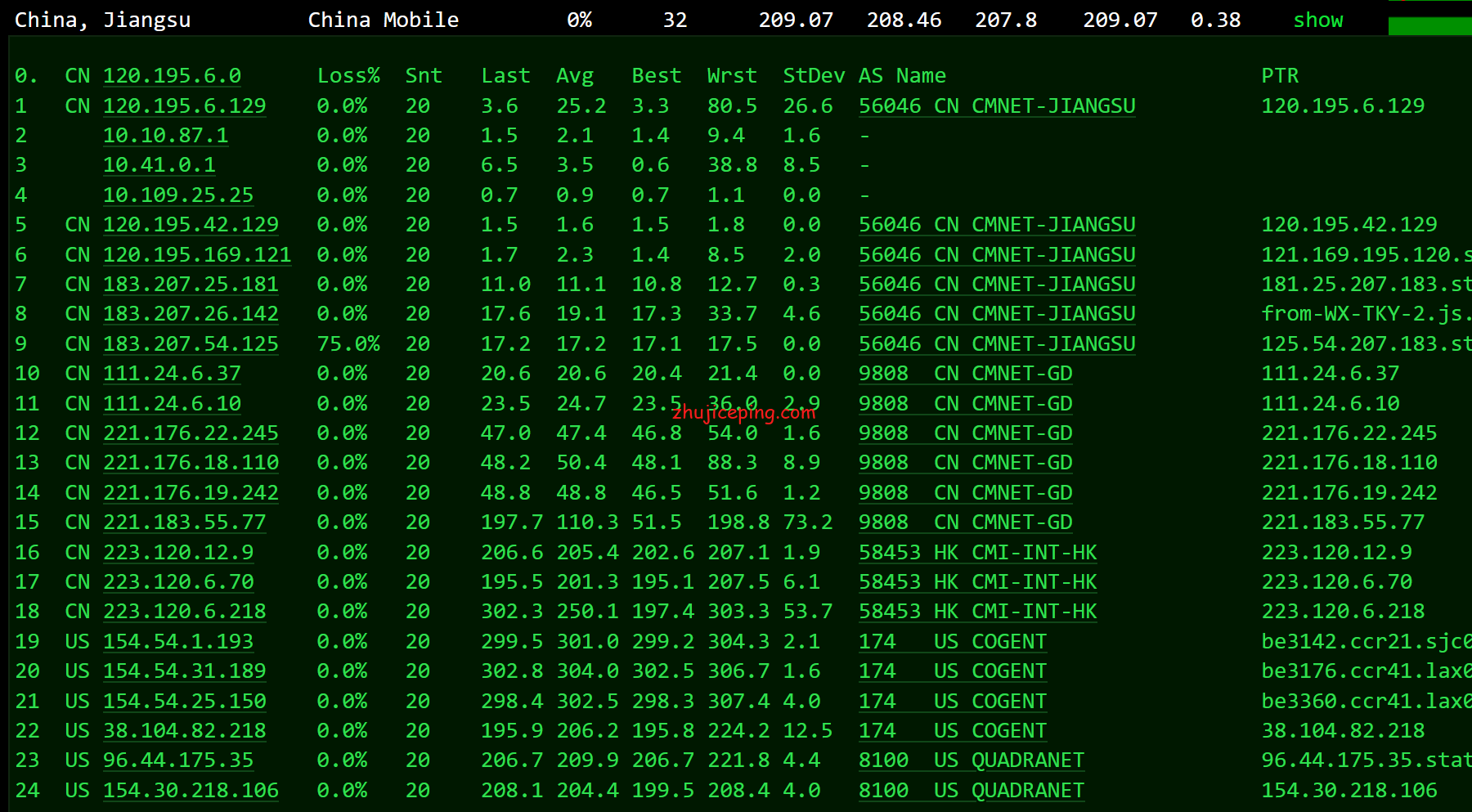Open IP link 183.207.26.142
This screenshot has height=812, width=1472.
(x=191, y=313)
